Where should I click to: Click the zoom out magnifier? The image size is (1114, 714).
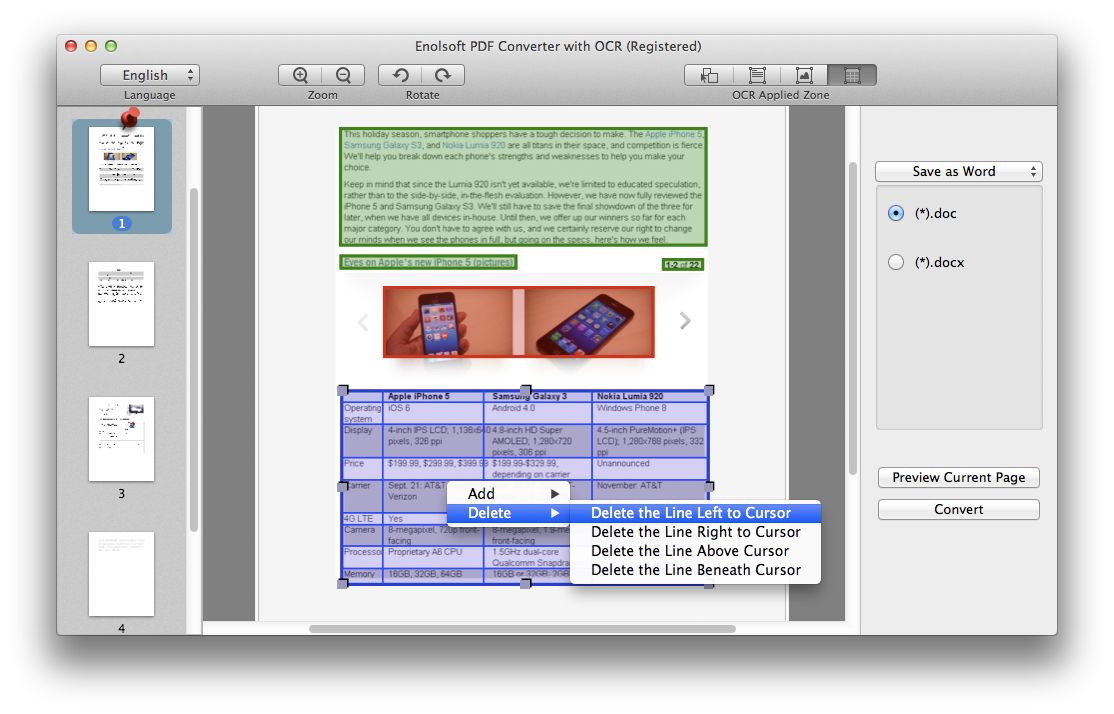click(x=343, y=75)
